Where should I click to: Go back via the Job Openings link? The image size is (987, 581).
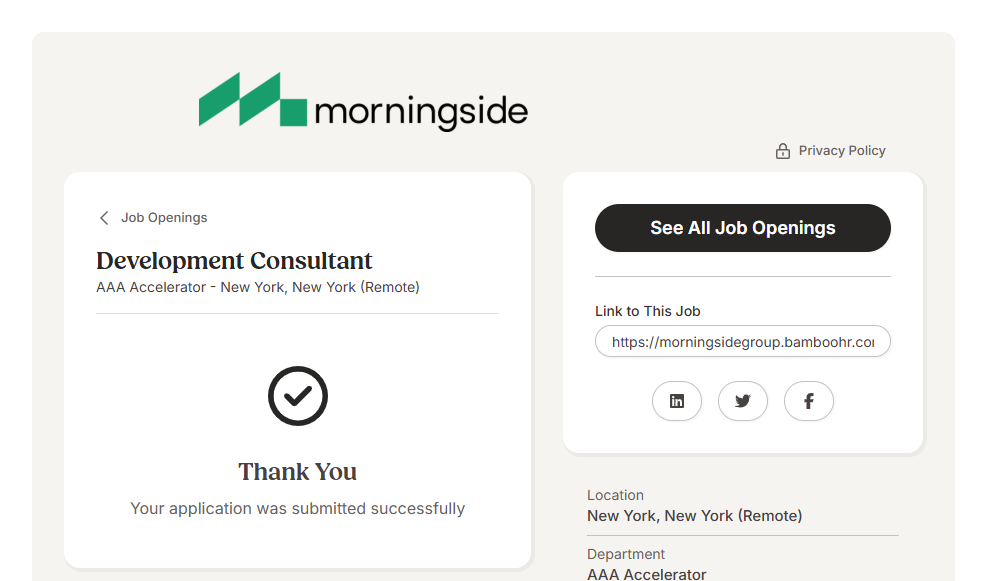pyautogui.click(x=164, y=218)
